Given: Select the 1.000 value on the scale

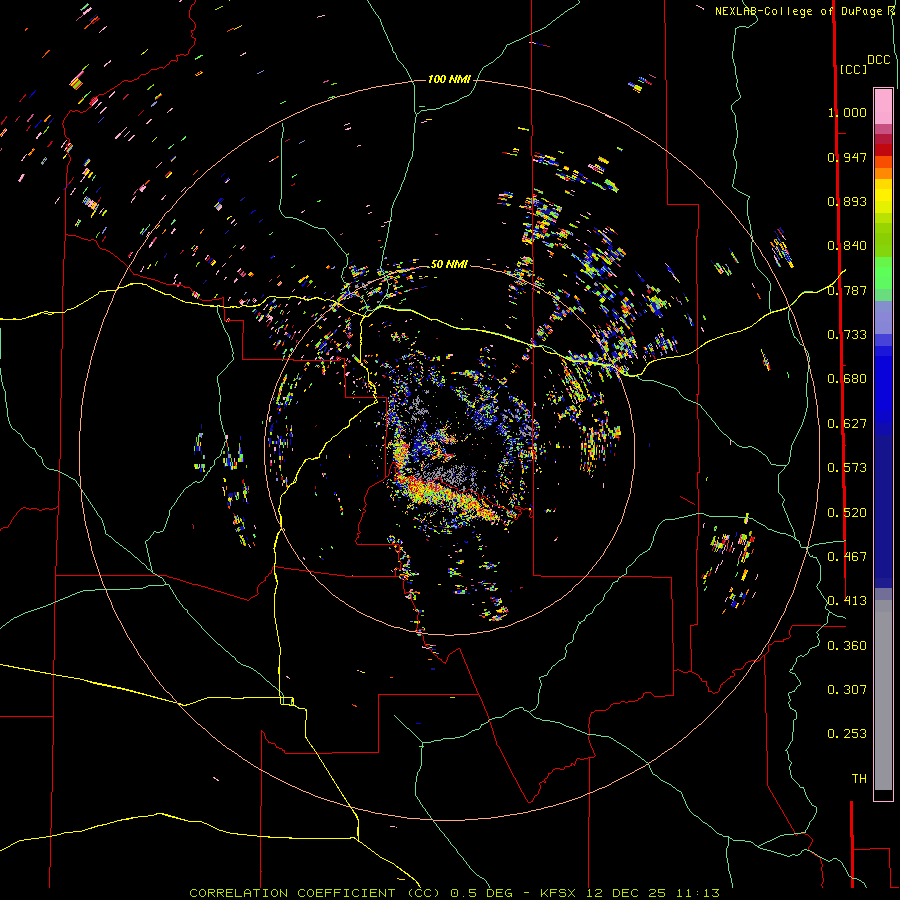Looking at the screenshot, I should 847,112.
